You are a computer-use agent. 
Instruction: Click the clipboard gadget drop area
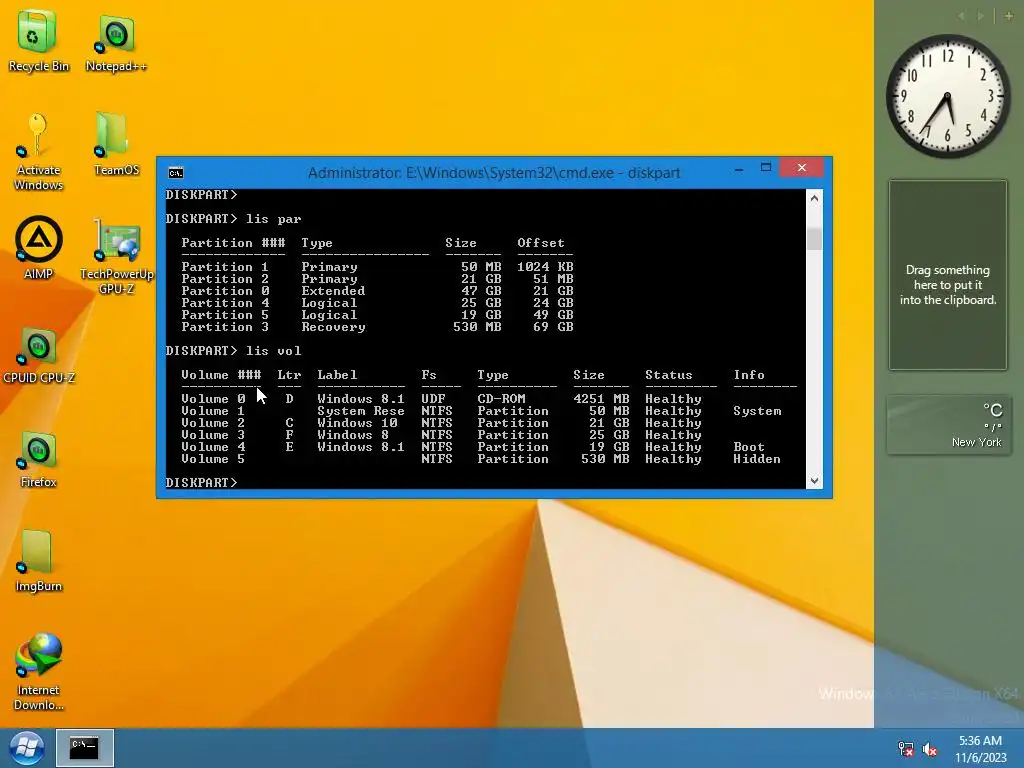[948, 275]
